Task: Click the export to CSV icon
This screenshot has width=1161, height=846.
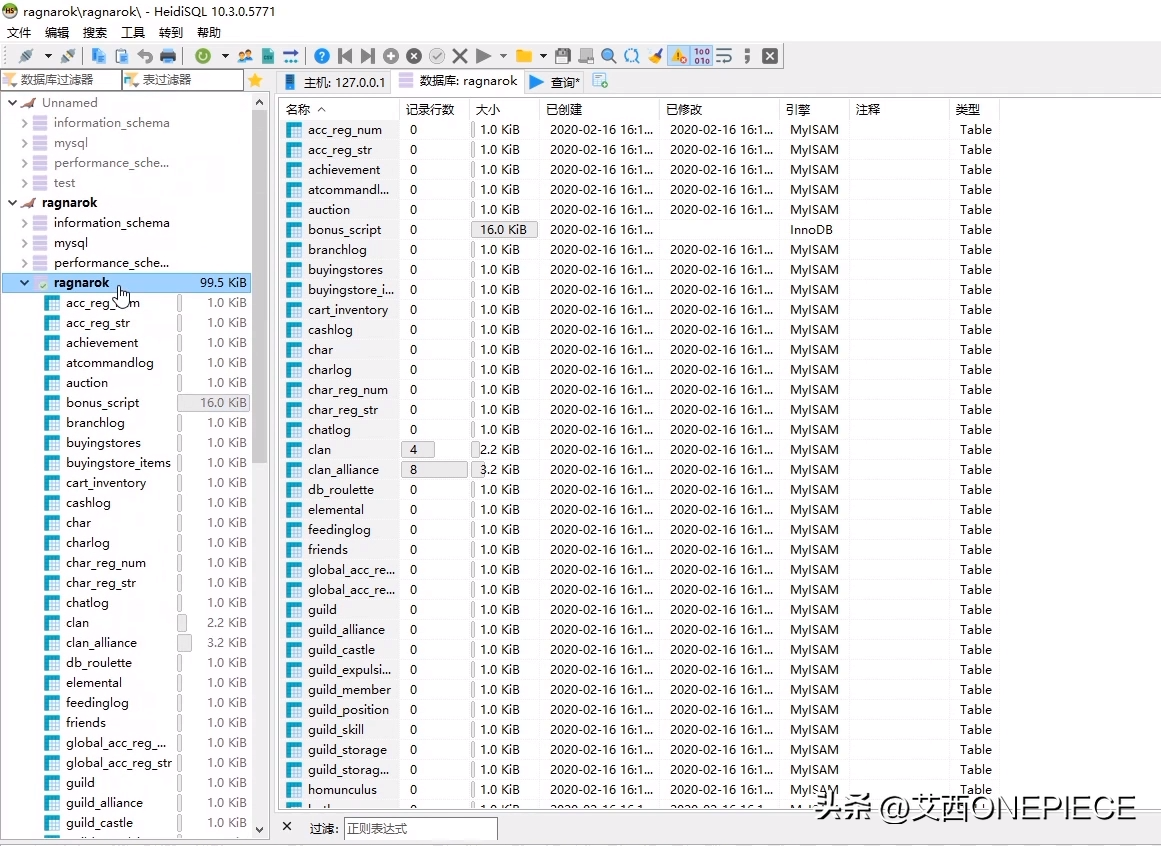Action: pos(268,56)
